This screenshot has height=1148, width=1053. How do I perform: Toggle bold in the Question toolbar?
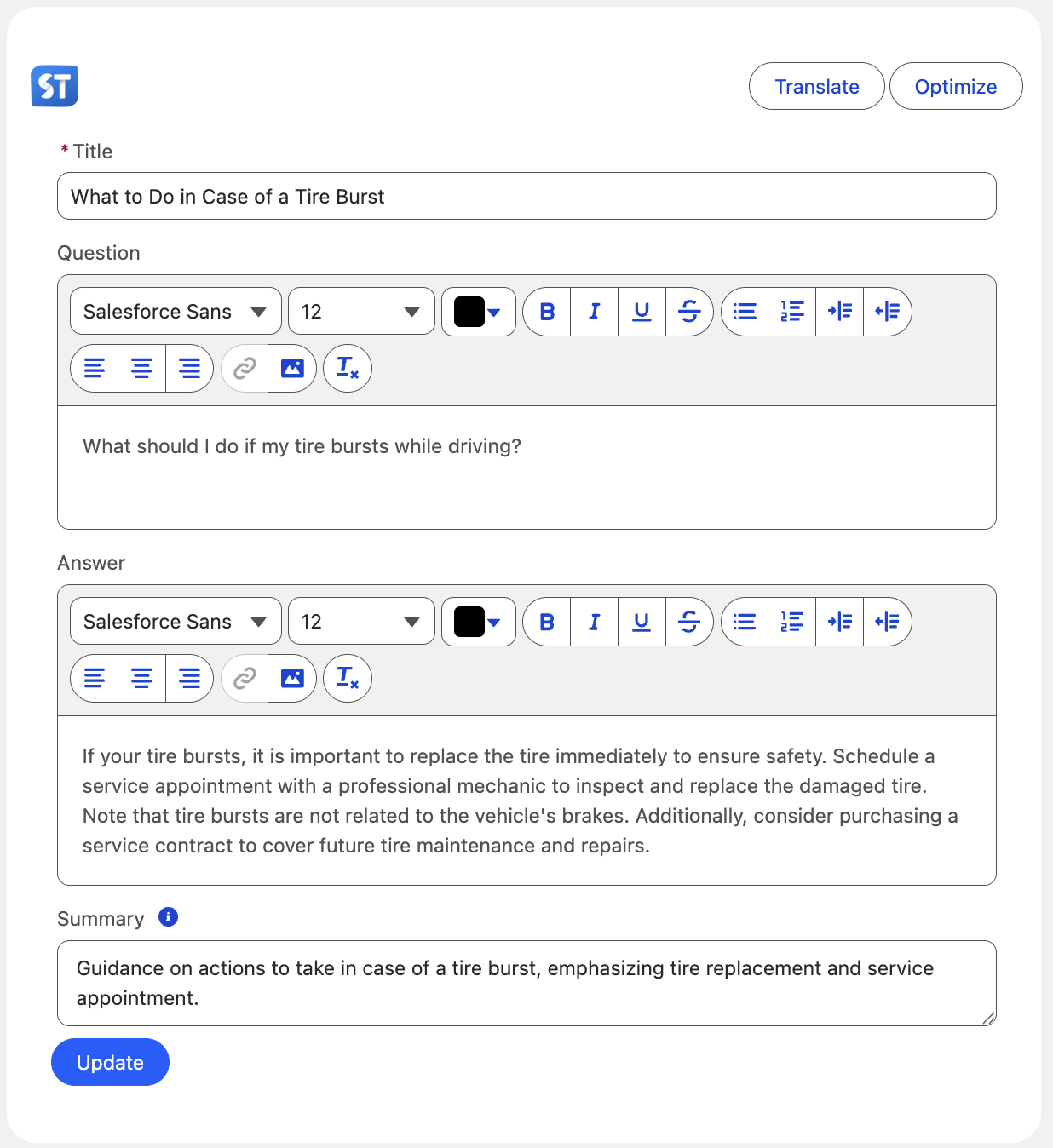[547, 312]
